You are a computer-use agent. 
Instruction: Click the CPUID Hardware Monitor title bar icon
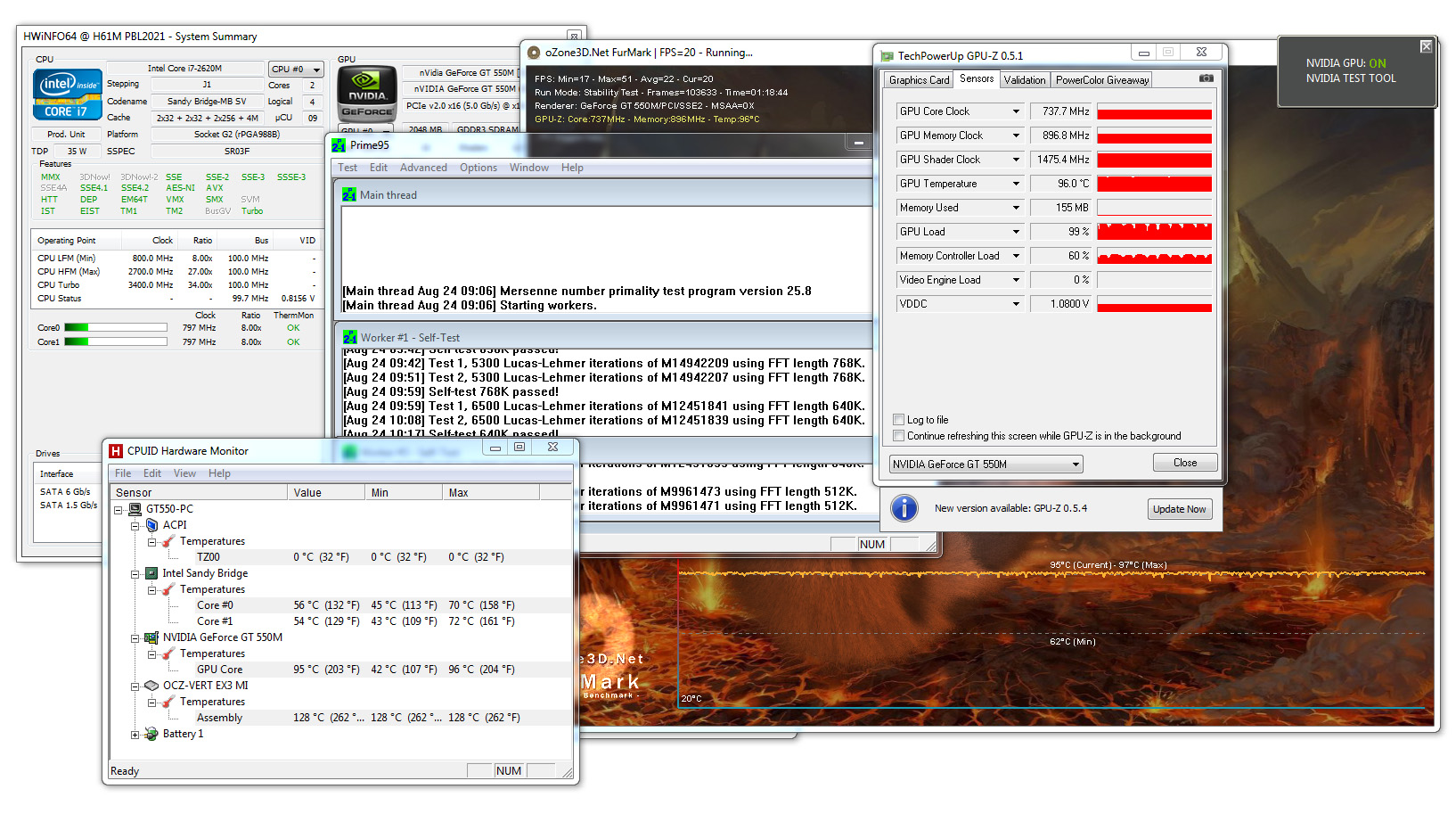click(x=116, y=451)
